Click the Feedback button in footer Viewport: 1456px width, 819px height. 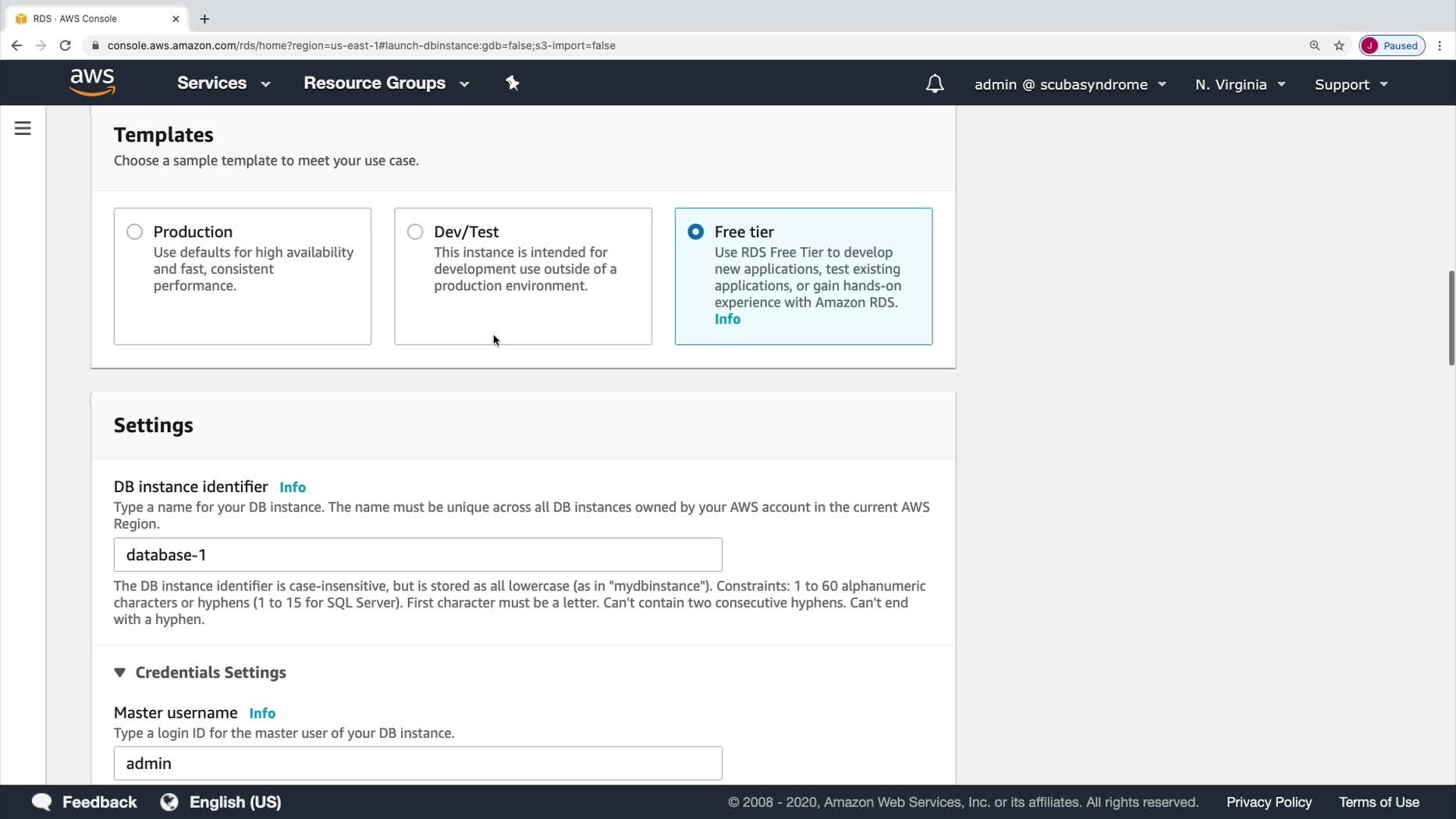pos(84,802)
